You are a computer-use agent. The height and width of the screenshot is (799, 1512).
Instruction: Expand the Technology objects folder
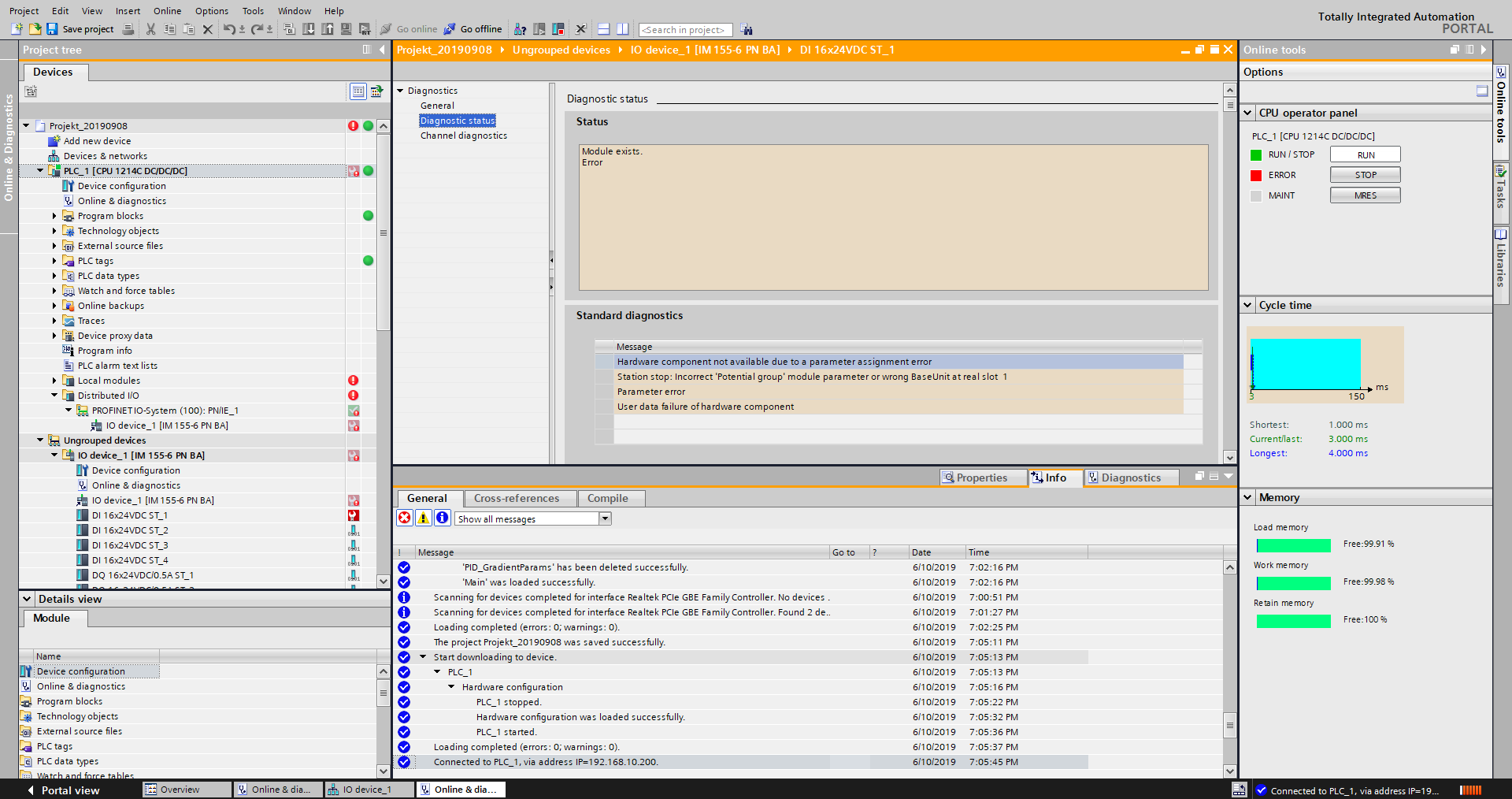54,231
